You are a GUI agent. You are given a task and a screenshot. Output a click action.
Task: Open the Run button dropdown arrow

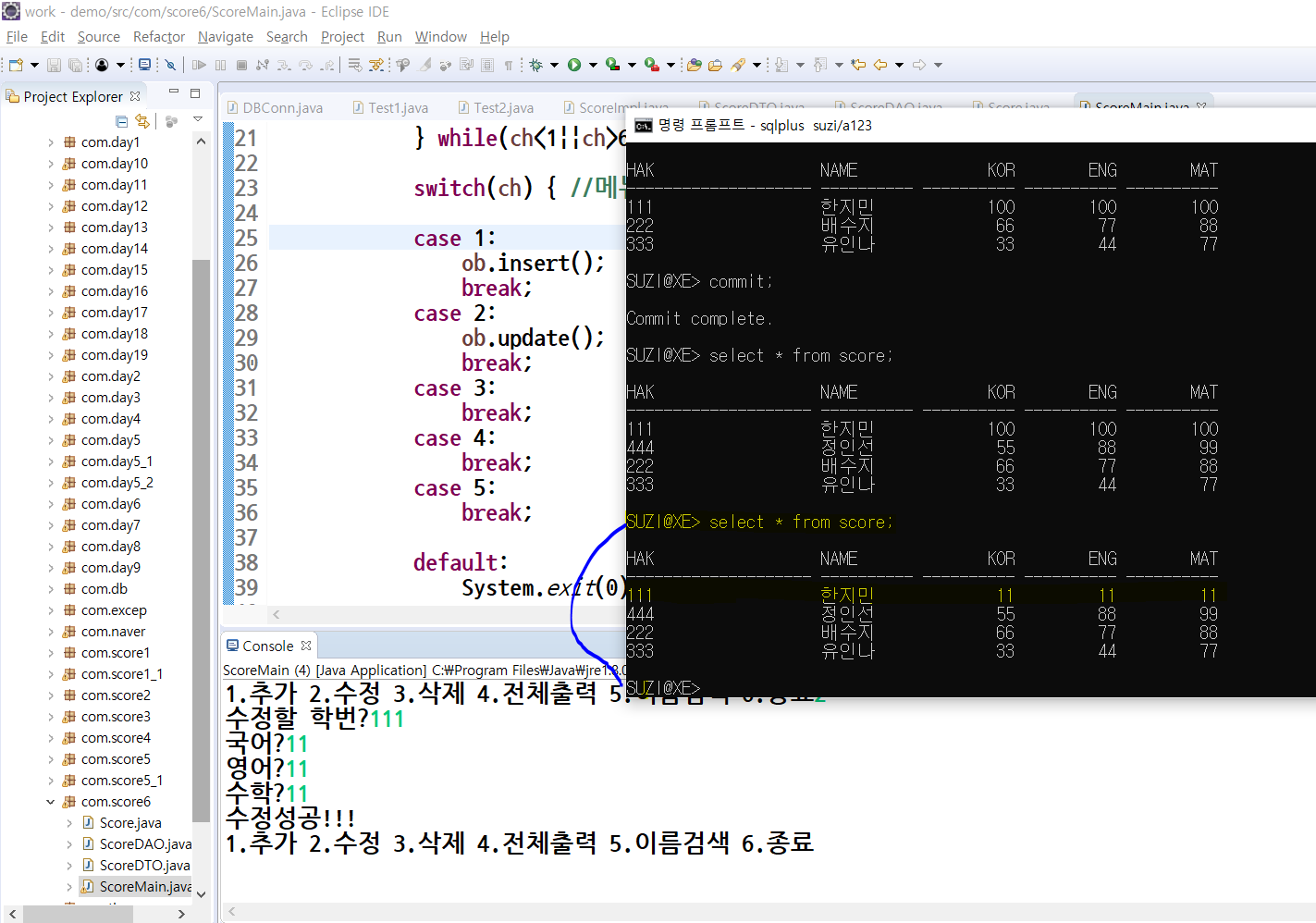[593, 65]
